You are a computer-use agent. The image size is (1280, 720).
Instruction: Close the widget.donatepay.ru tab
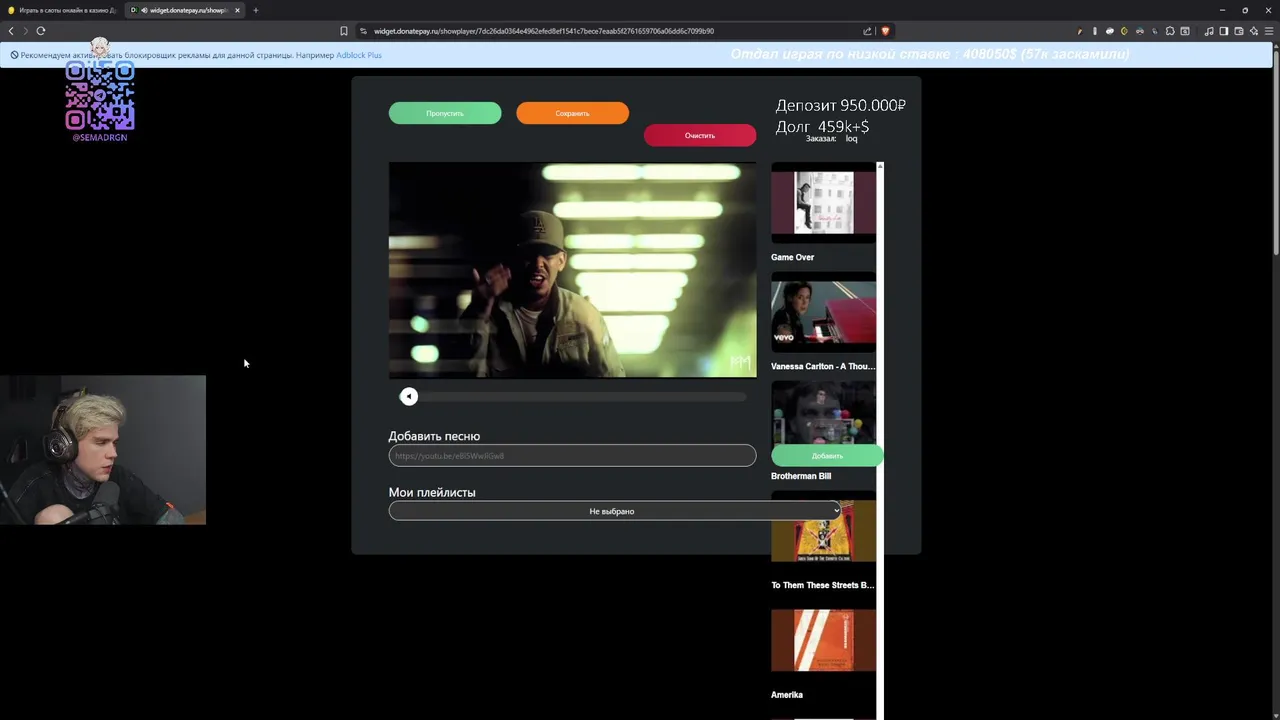(x=237, y=10)
